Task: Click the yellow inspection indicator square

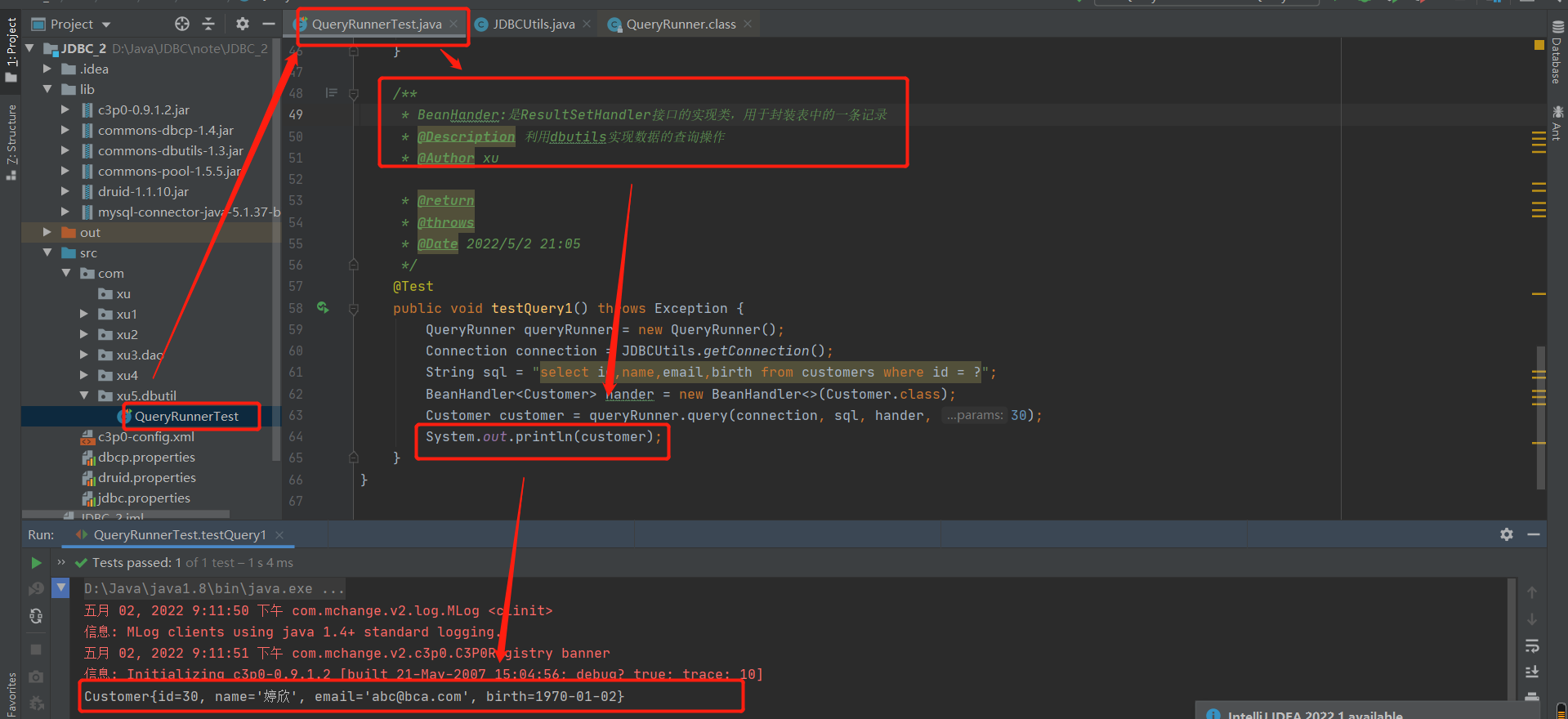Action: (1539, 46)
